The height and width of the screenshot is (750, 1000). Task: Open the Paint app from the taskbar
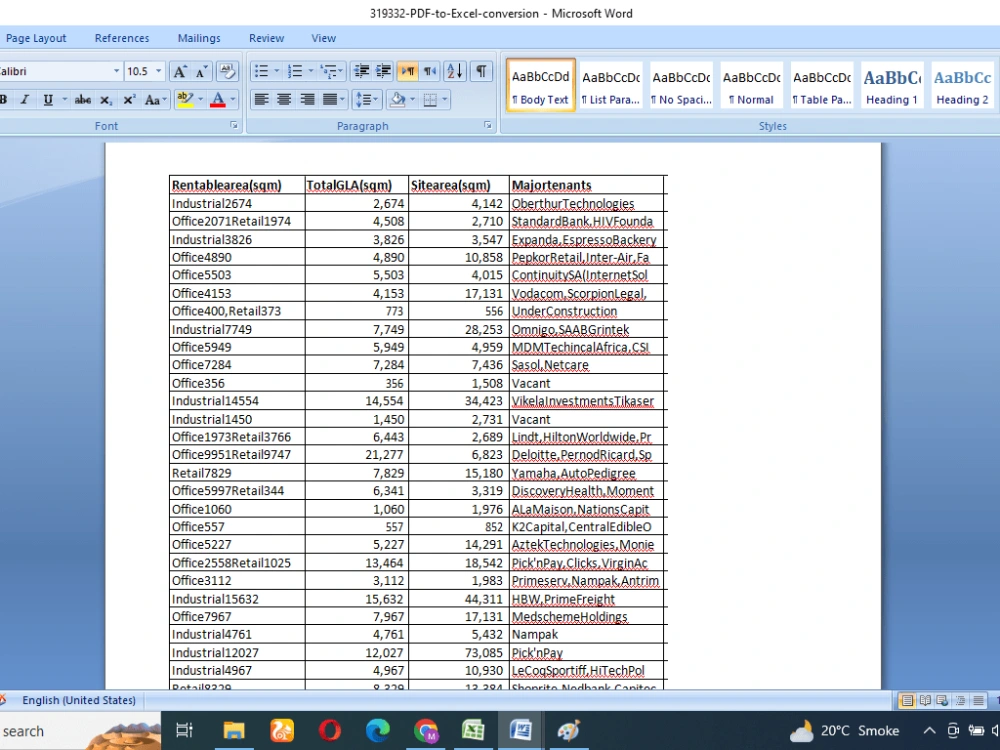[x=568, y=730]
